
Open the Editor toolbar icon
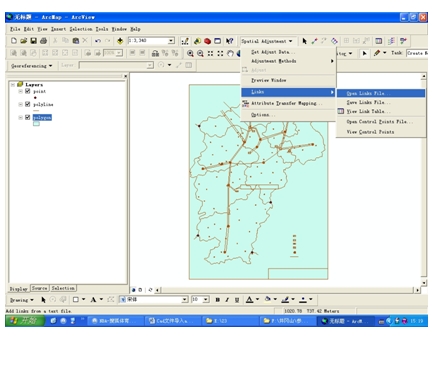pyautogui.click(x=185, y=41)
